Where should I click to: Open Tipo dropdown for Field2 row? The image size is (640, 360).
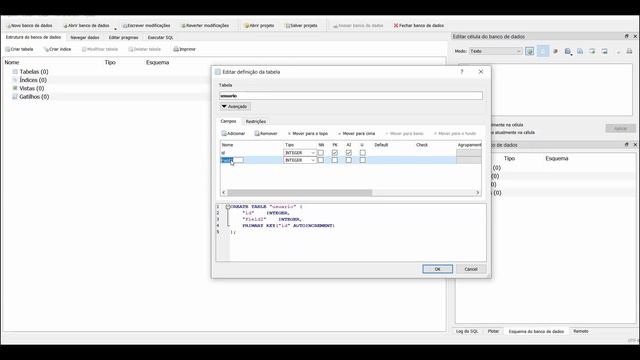click(x=300, y=160)
